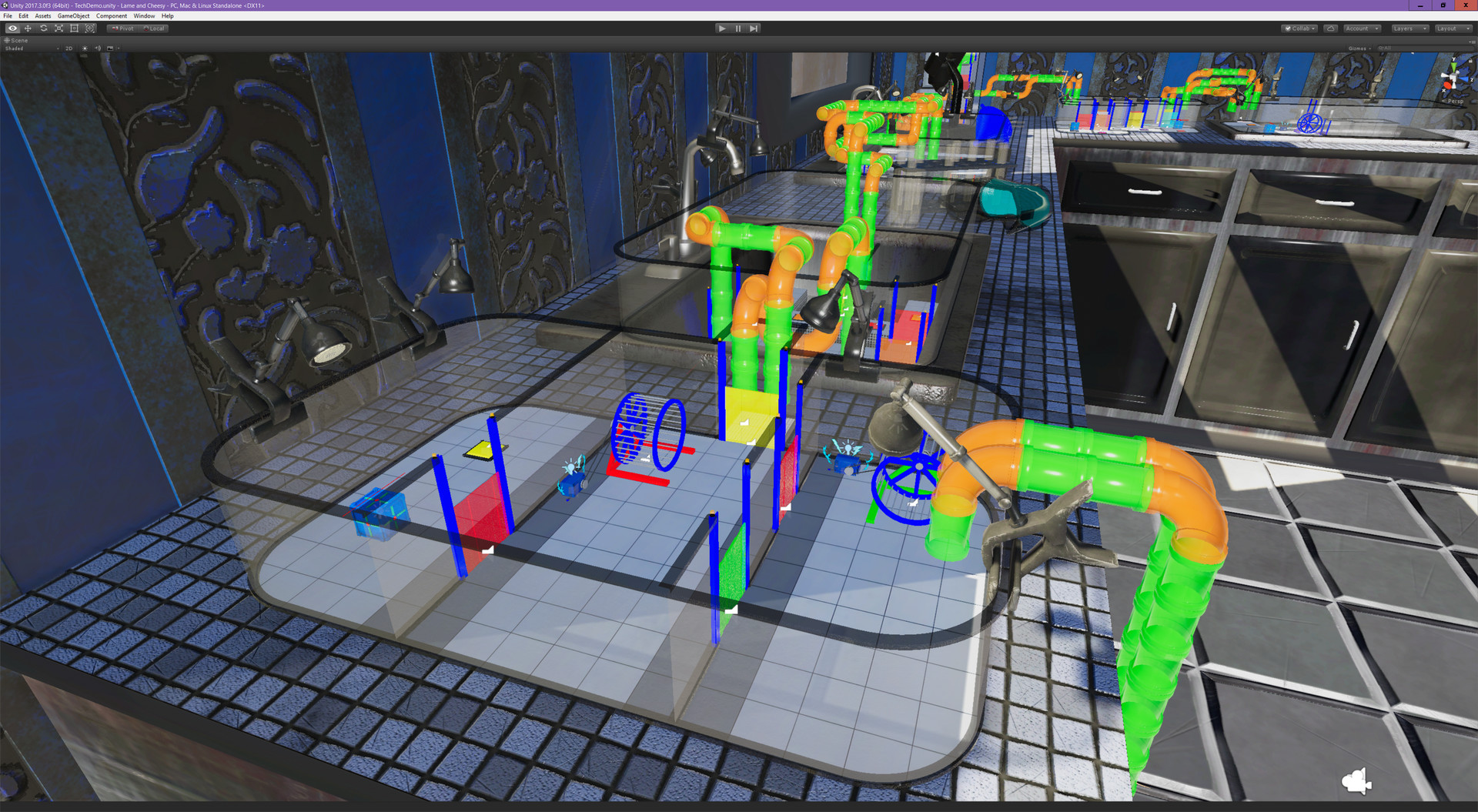The height and width of the screenshot is (812, 1478).
Task: Expand the Layout dropdown
Action: [x=1453, y=28]
